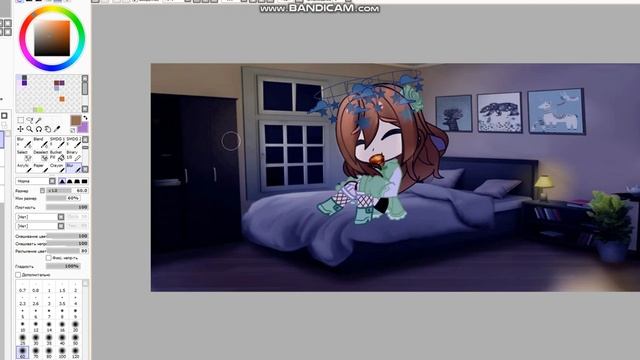Viewport: 640px width, 360px height.
Task: Select the flat hard brush edge shape
Action: click(x=85, y=181)
